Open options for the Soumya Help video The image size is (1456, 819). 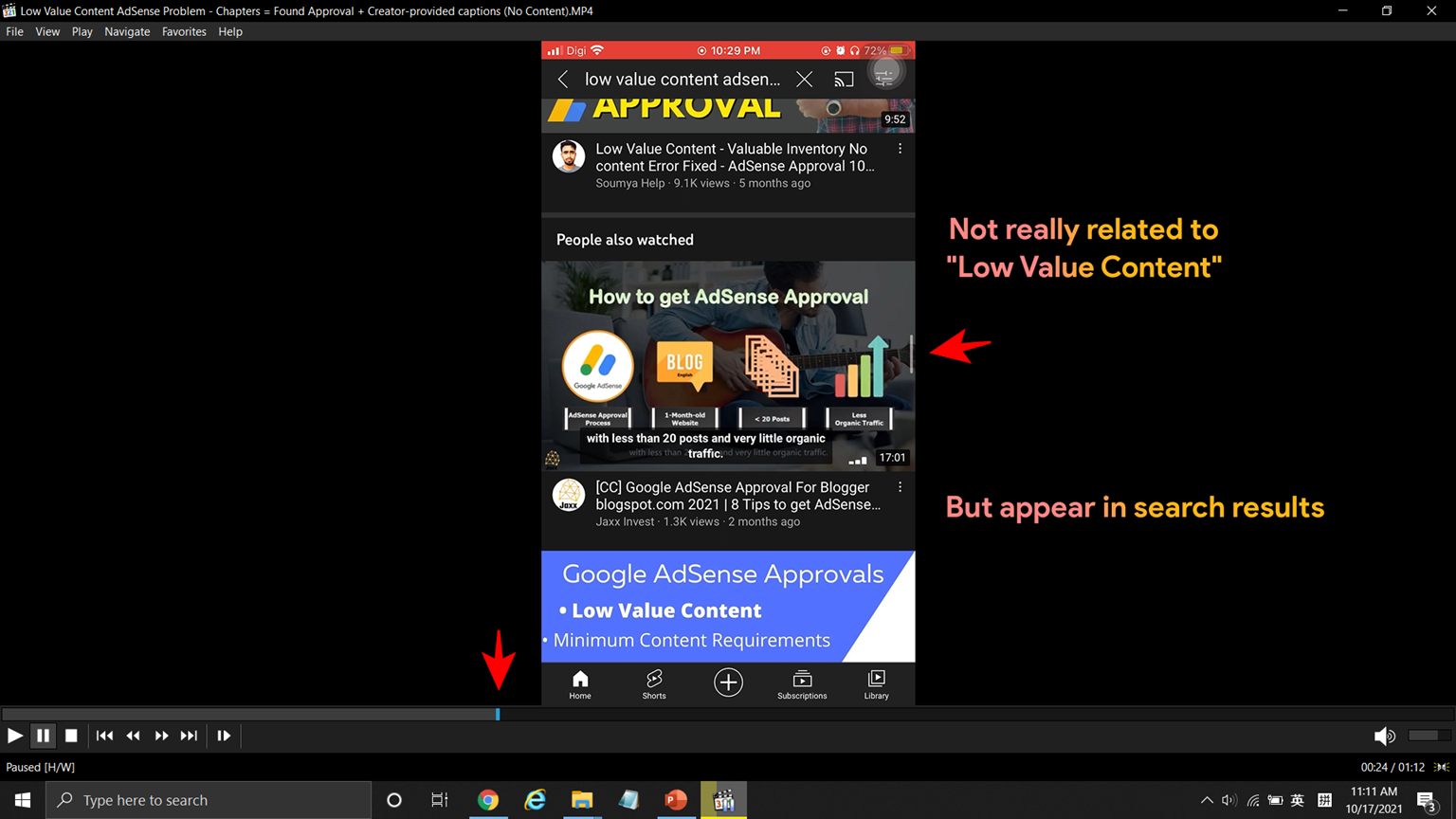[900, 149]
